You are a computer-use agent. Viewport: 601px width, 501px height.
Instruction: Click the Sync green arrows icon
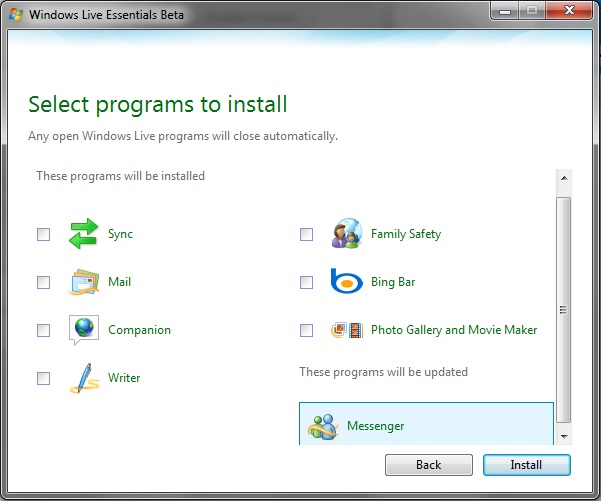(83, 233)
